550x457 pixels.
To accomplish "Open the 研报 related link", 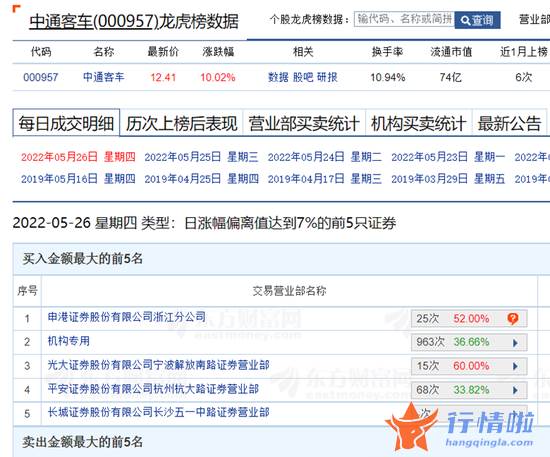I will pyautogui.click(x=327, y=77).
